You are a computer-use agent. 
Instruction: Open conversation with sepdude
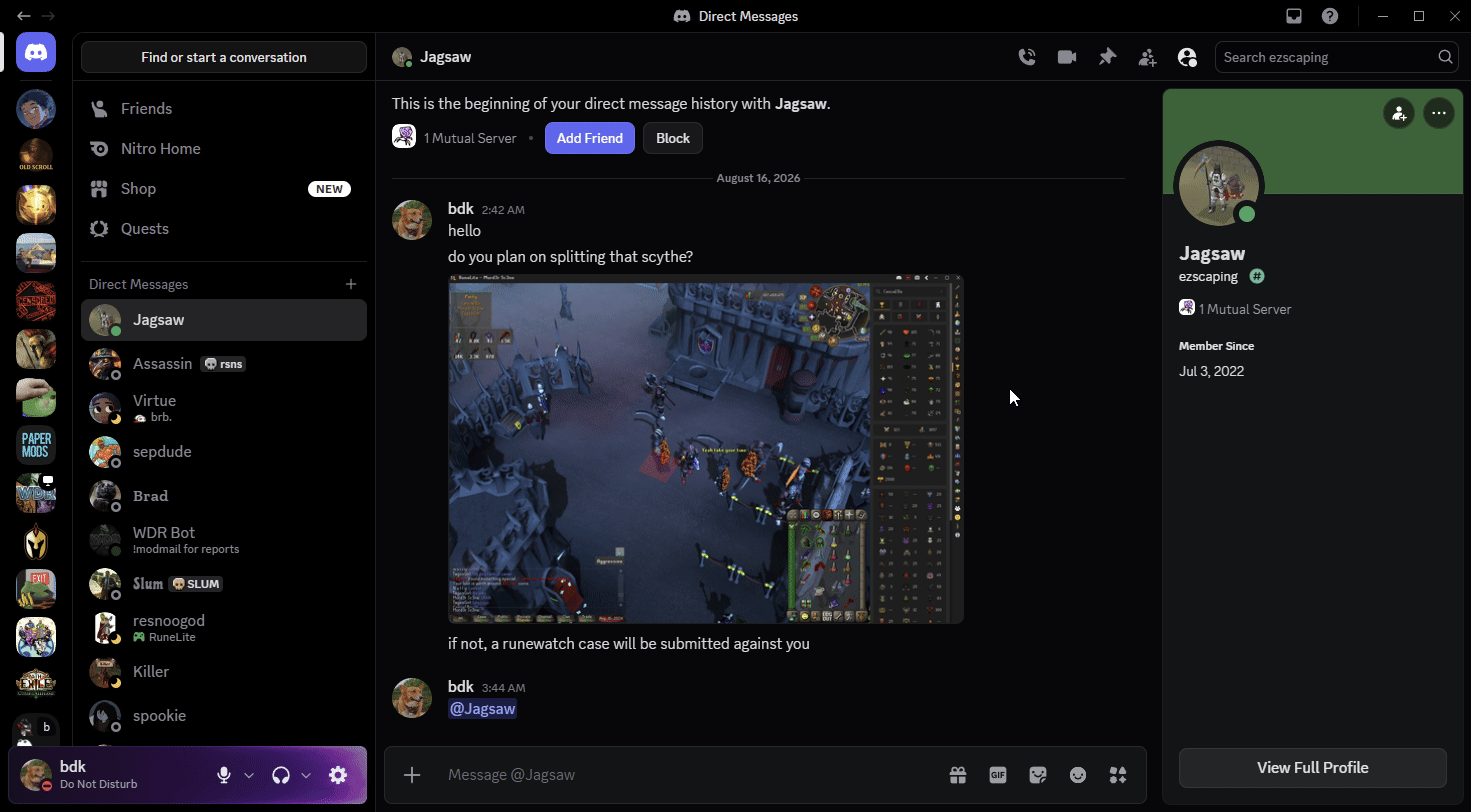(x=224, y=452)
